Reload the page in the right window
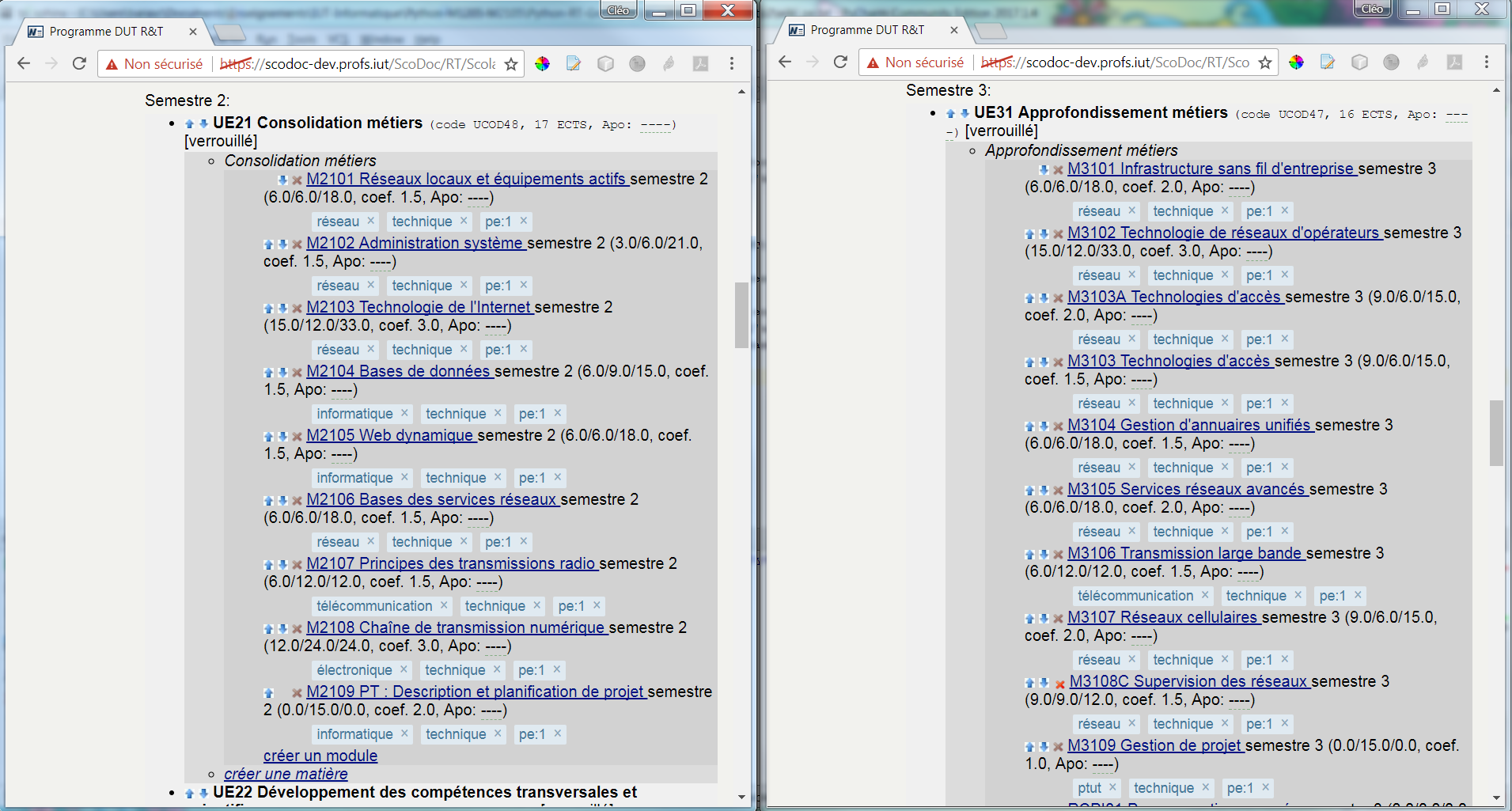This screenshot has height=811, width=1512. (x=840, y=63)
